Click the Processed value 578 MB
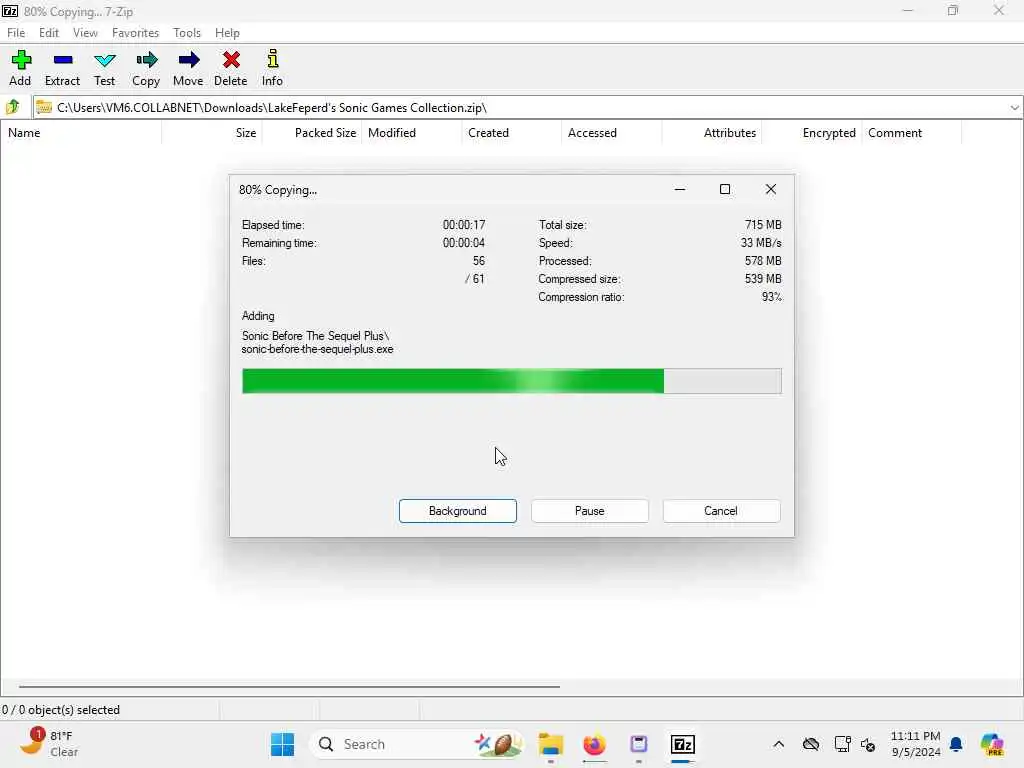 point(763,261)
